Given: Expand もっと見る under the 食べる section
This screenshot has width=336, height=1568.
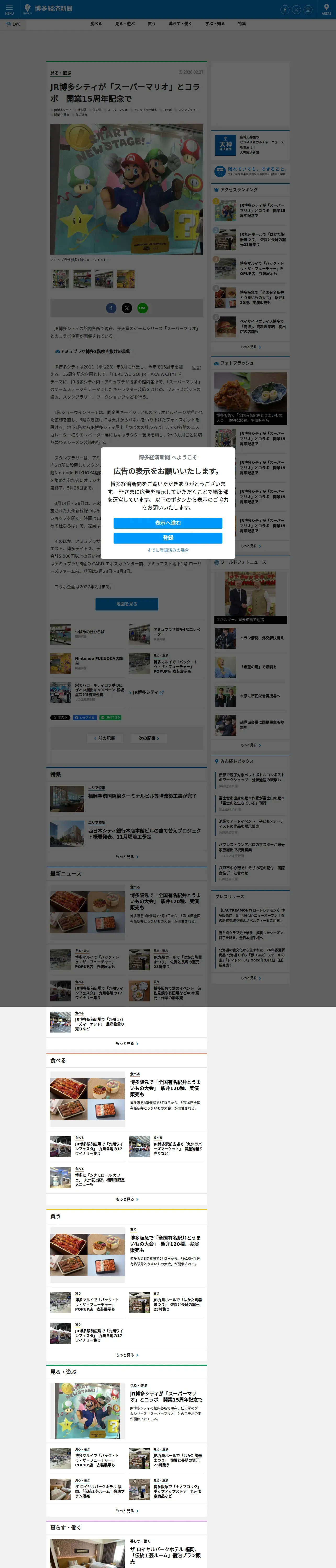Looking at the screenshot, I should point(127,1200).
